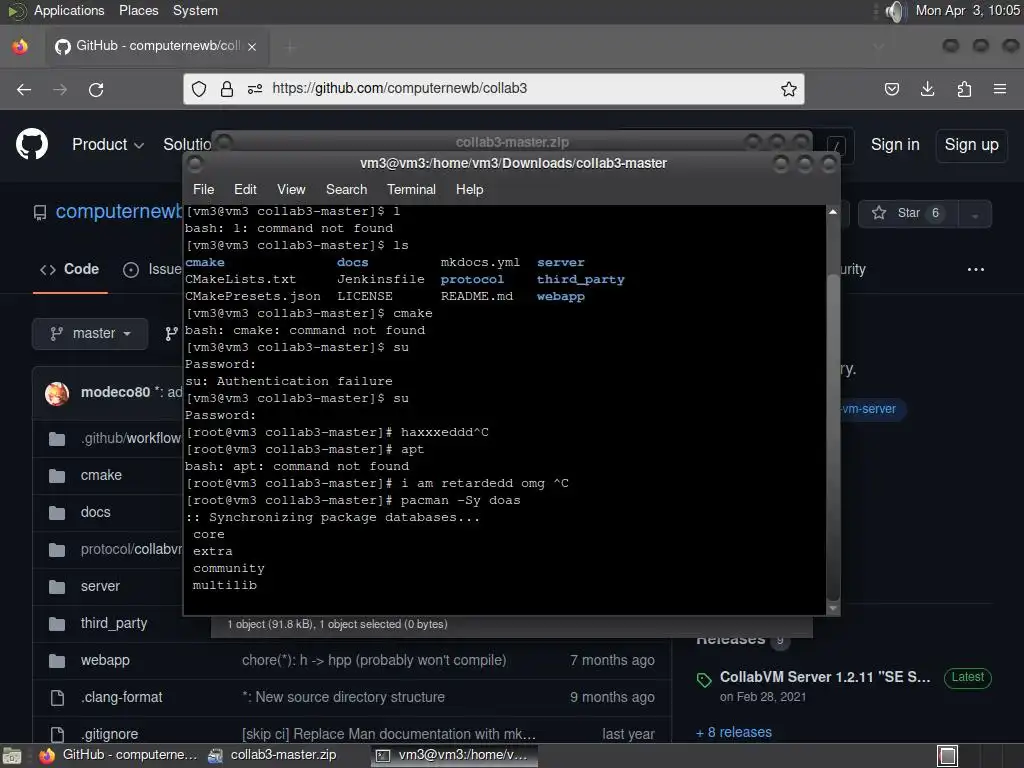Click the .clang-format file icon
The image size is (1024, 768).
57,698
